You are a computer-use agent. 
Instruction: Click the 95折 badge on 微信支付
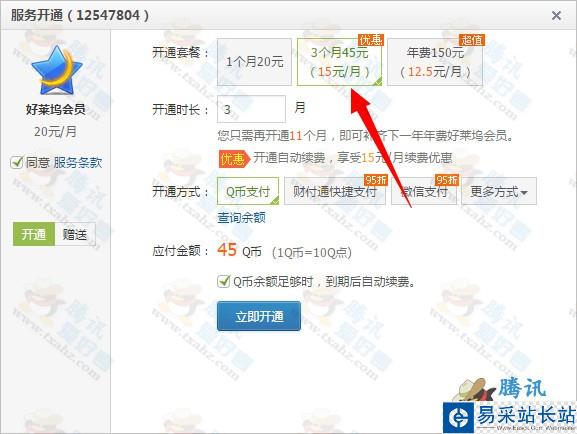click(x=447, y=180)
